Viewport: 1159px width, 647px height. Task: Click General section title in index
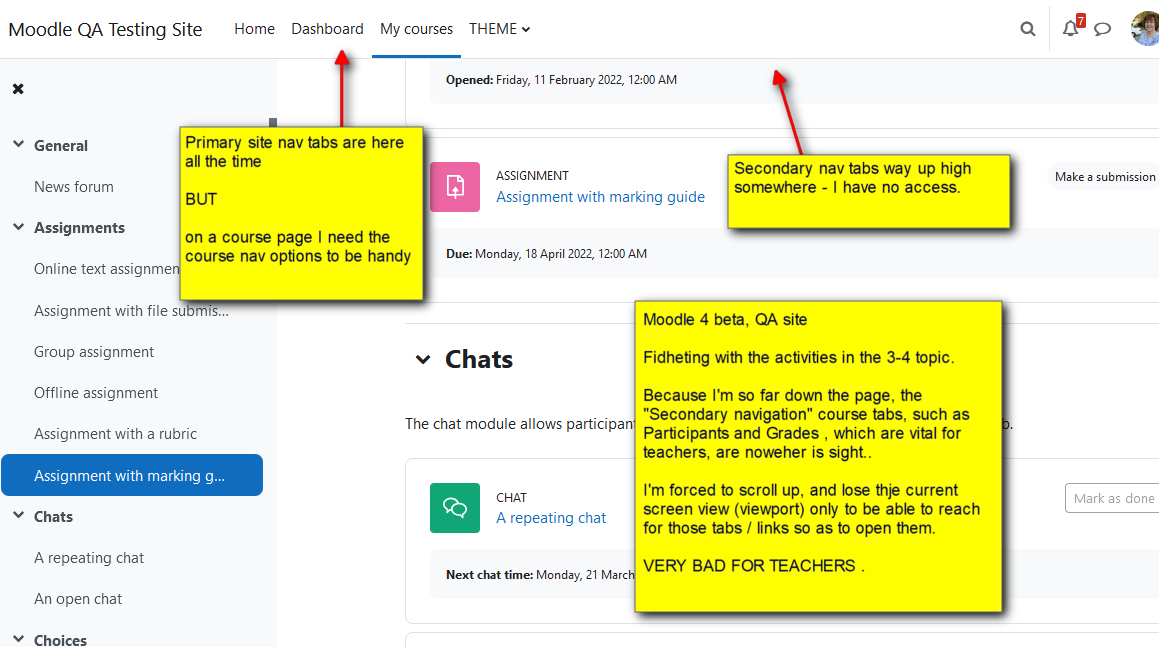(x=61, y=146)
